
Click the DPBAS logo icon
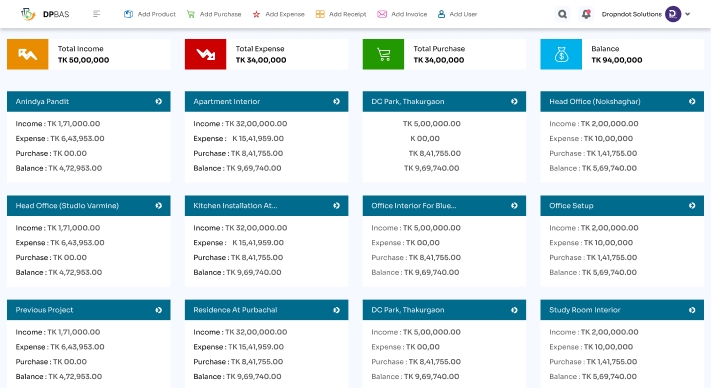pos(28,14)
